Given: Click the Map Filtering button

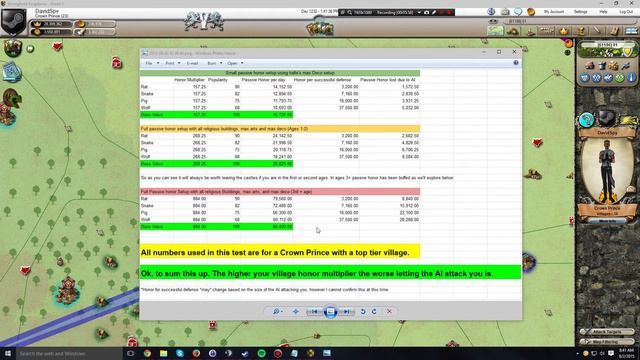Looking at the screenshot, I should [x=608, y=342].
